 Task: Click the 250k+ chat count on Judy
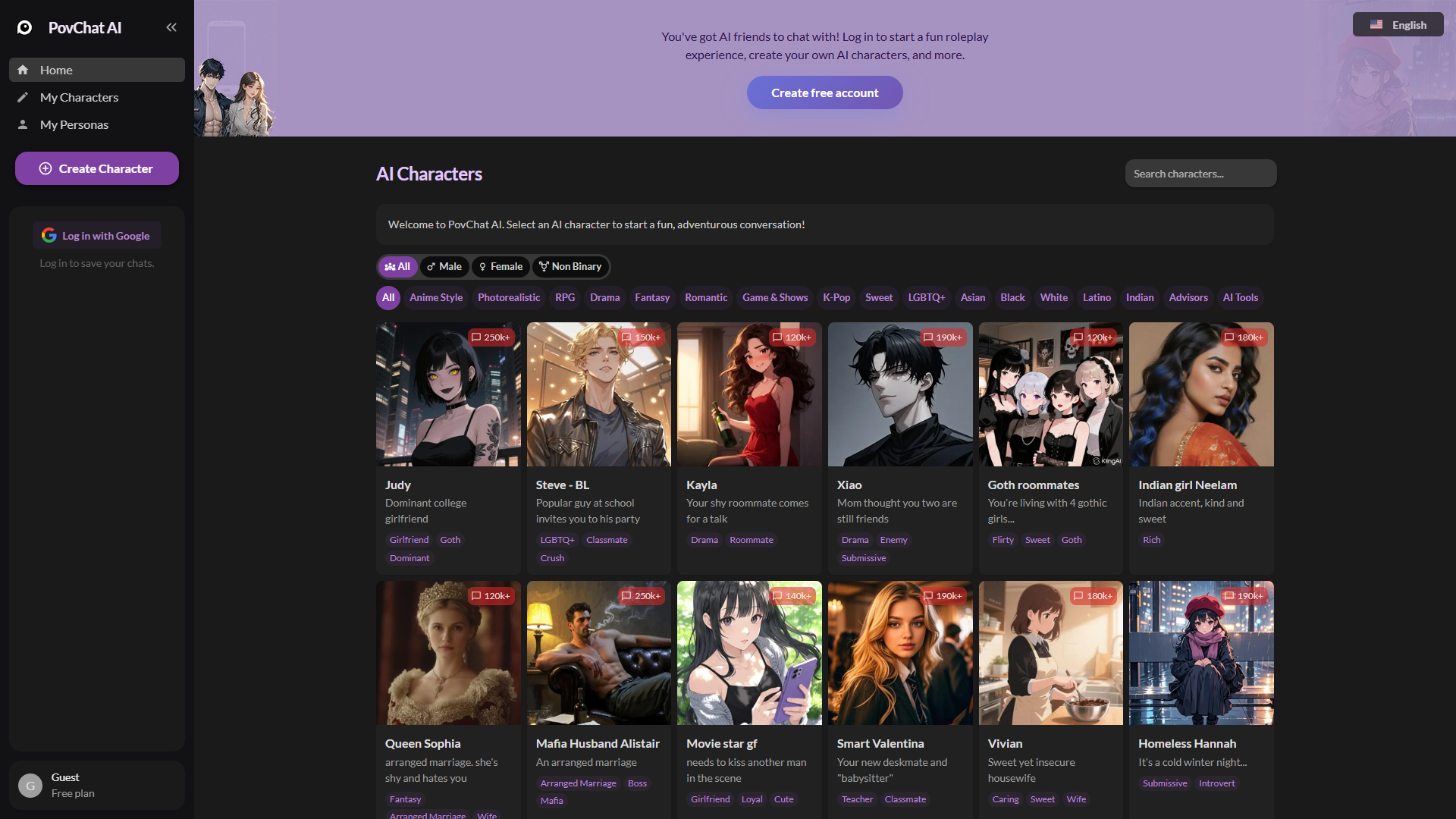[x=491, y=337]
